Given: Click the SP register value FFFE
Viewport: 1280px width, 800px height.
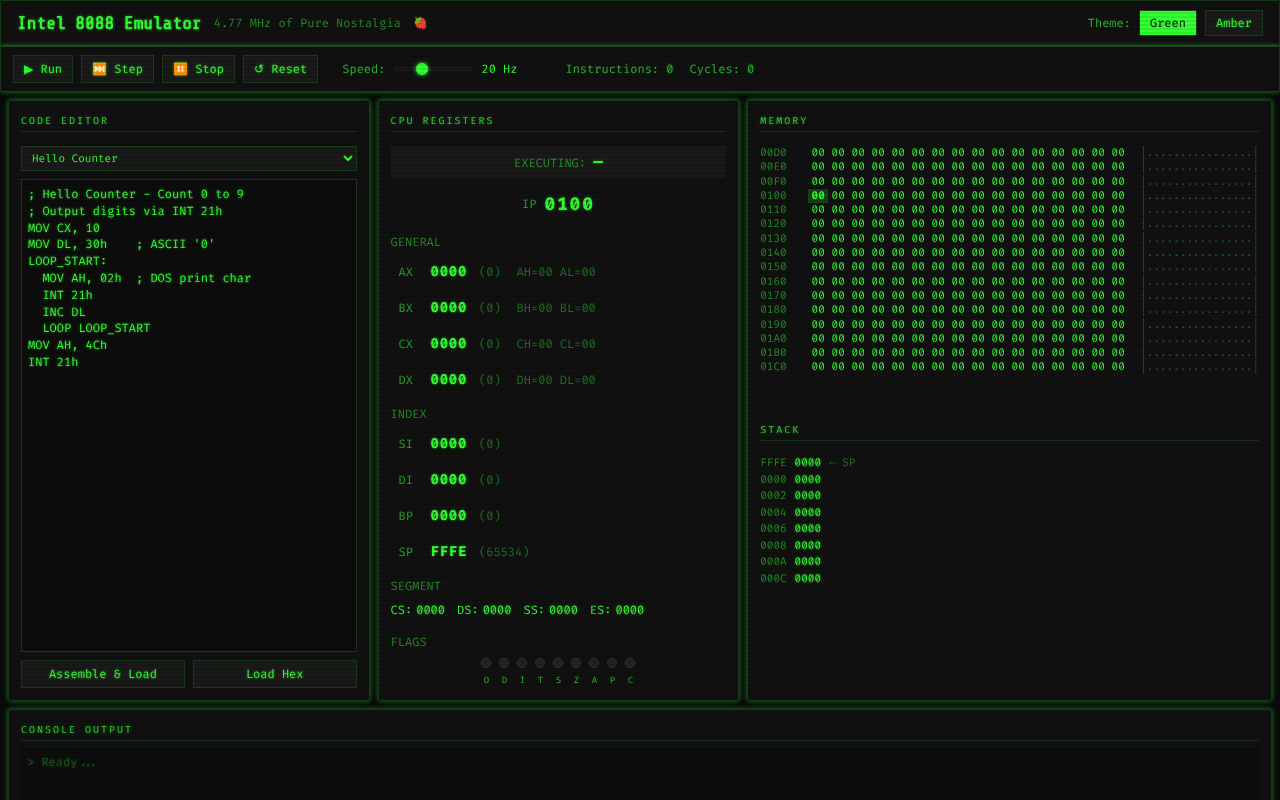Looking at the screenshot, I should [x=448, y=552].
